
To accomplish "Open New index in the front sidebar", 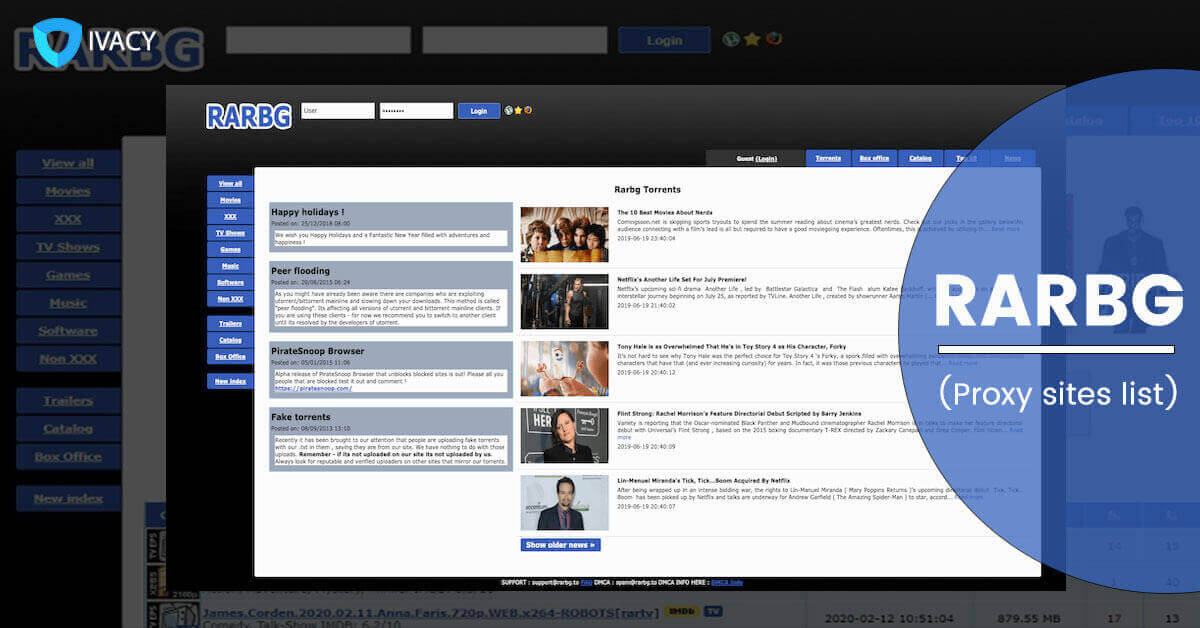I will point(230,381).
